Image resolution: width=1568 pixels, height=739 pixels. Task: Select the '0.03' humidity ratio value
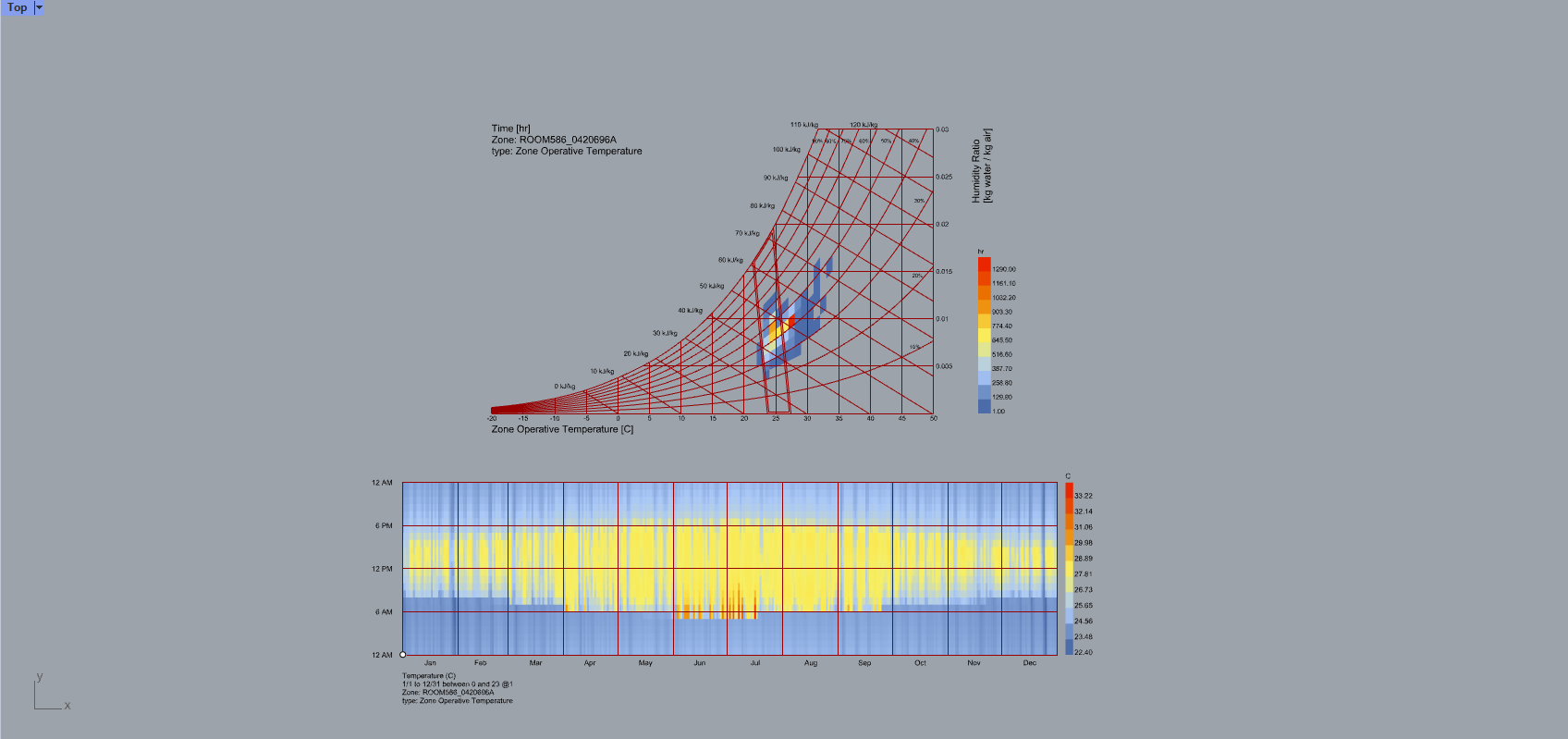coord(942,129)
